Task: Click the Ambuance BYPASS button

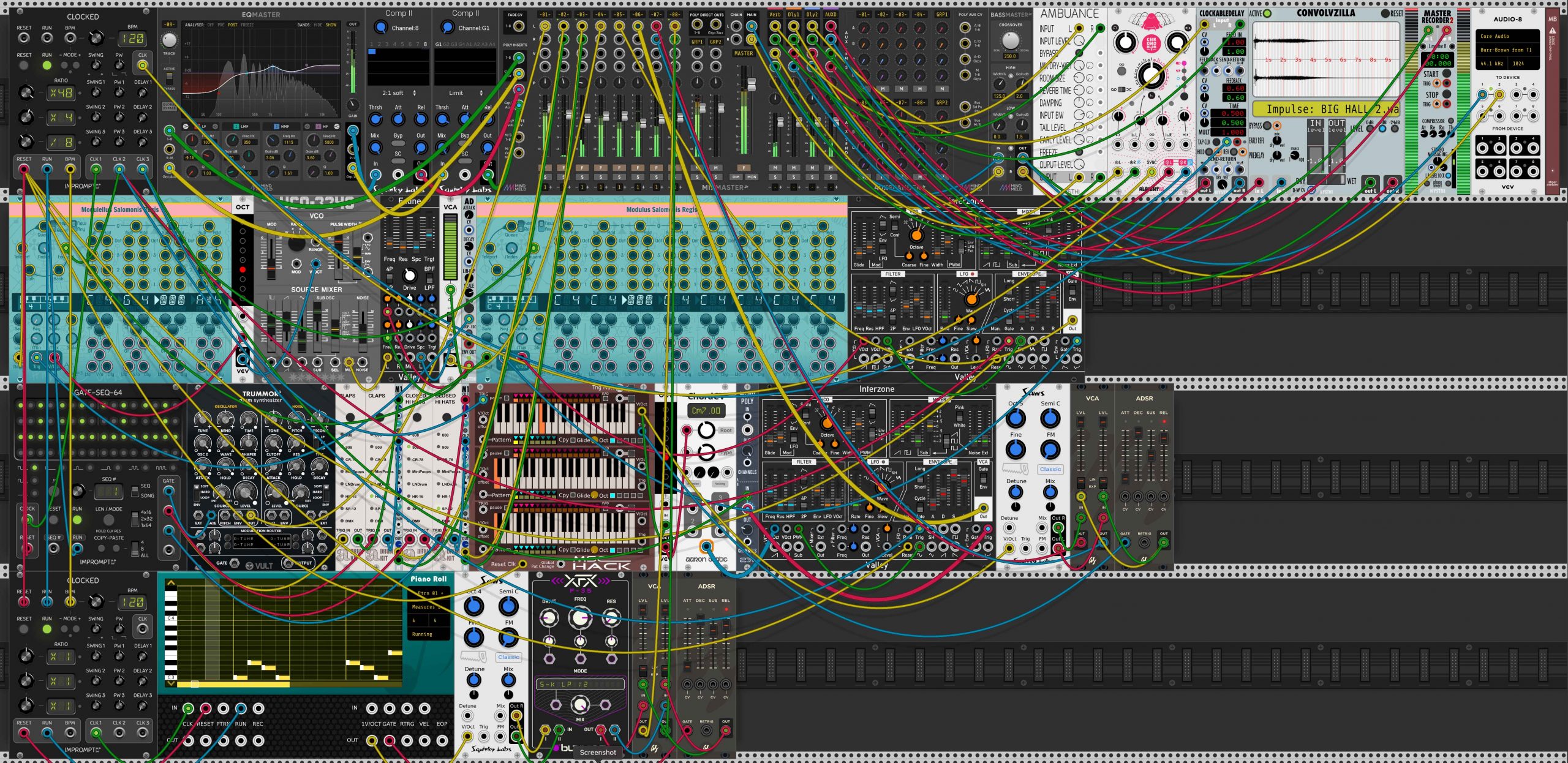Action: click(1079, 53)
